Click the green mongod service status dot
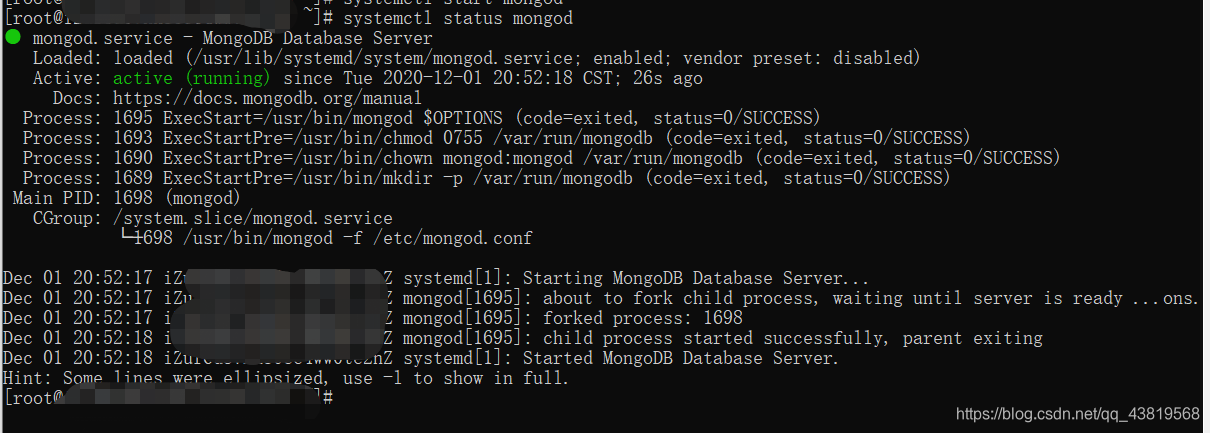This screenshot has width=1210, height=433. tap(12, 38)
